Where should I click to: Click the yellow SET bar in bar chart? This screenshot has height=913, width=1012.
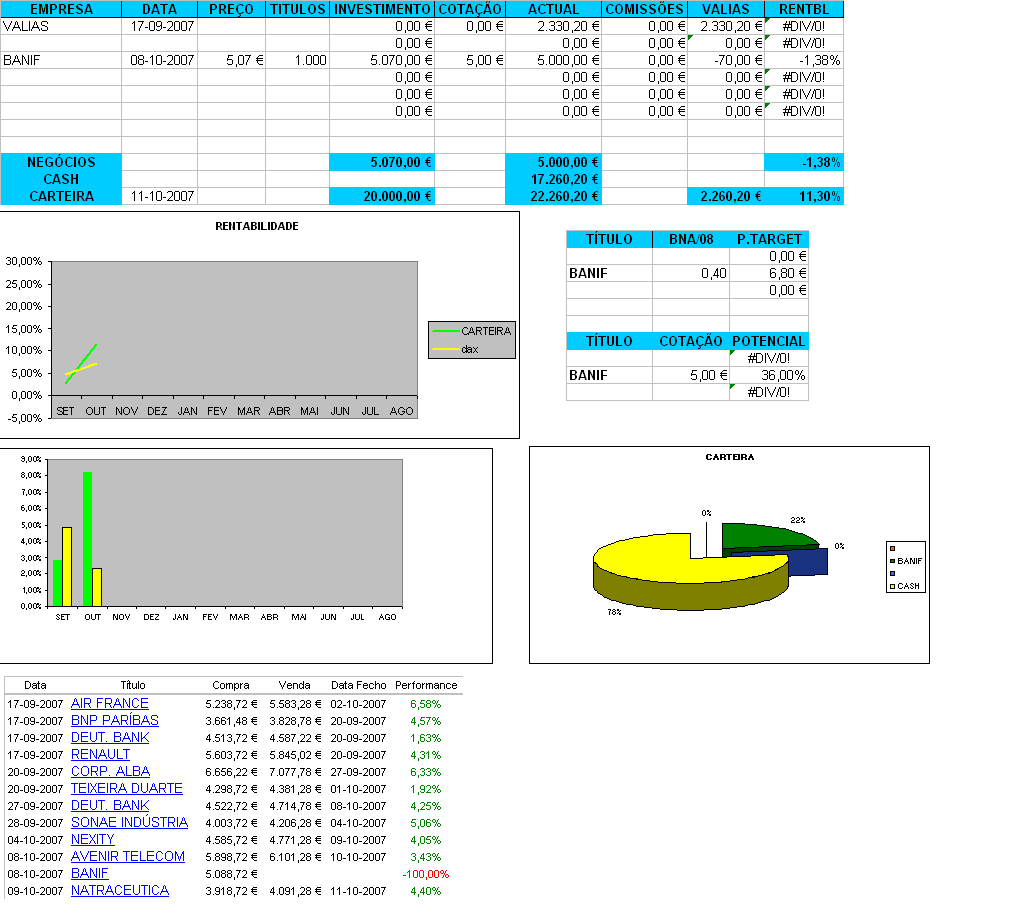click(x=66, y=567)
